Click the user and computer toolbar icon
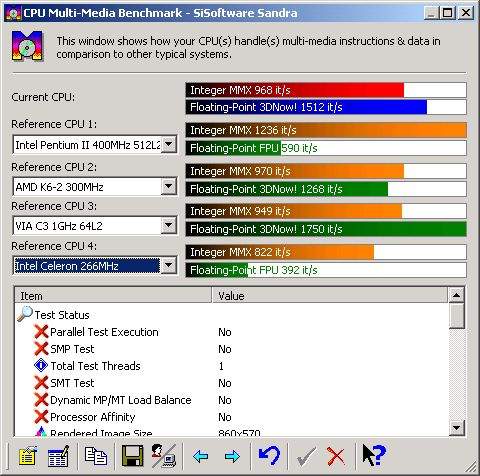The width and height of the screenshot is (480, 476). coord(164,456)
